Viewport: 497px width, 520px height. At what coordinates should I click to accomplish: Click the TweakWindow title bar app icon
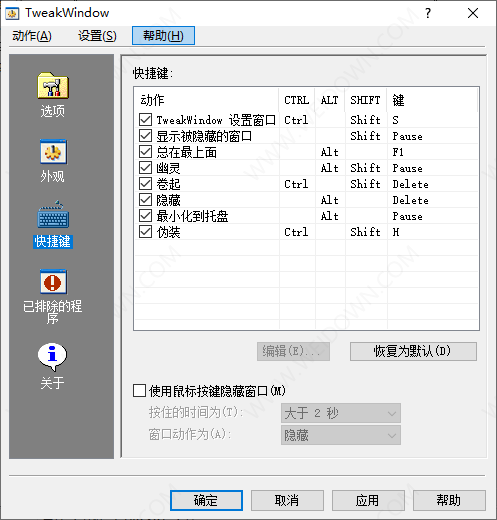click(x=12, y=13)
